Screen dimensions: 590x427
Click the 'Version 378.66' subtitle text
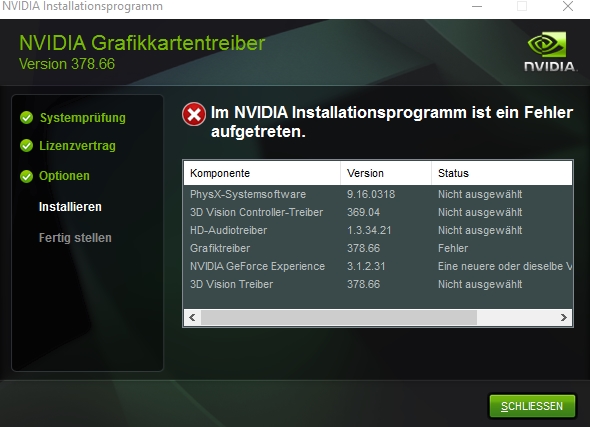67,64
